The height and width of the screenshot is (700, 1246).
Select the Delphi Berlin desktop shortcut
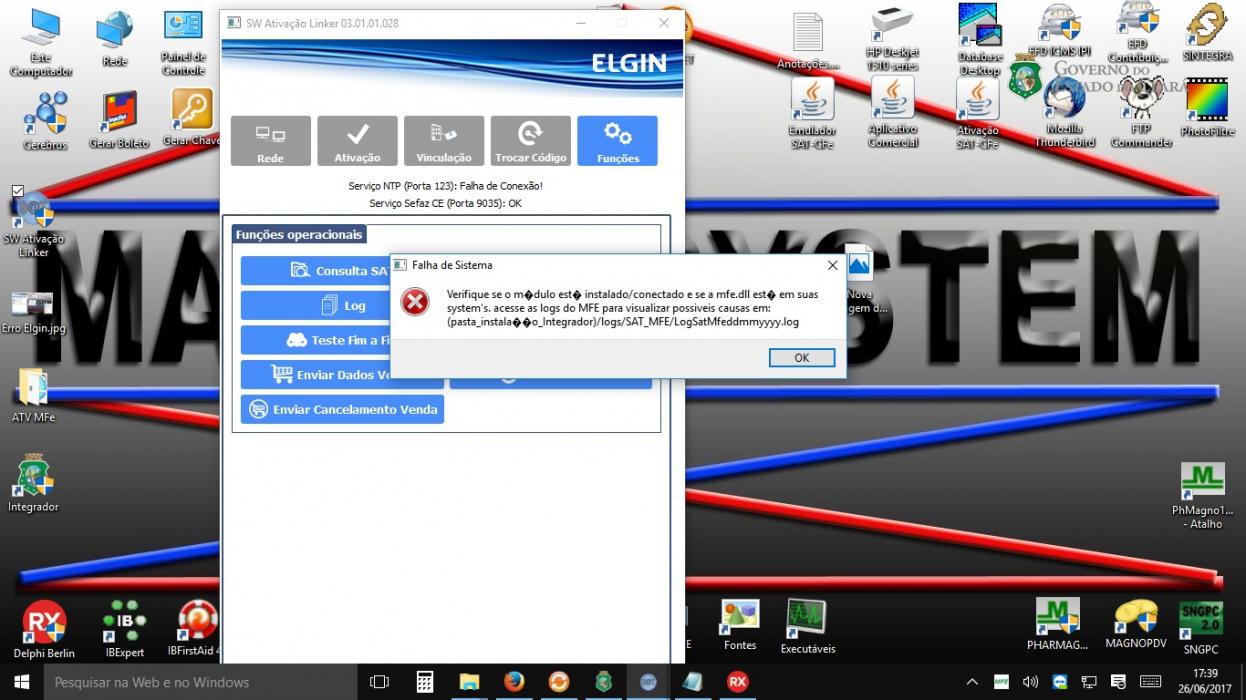click(44, 630)
